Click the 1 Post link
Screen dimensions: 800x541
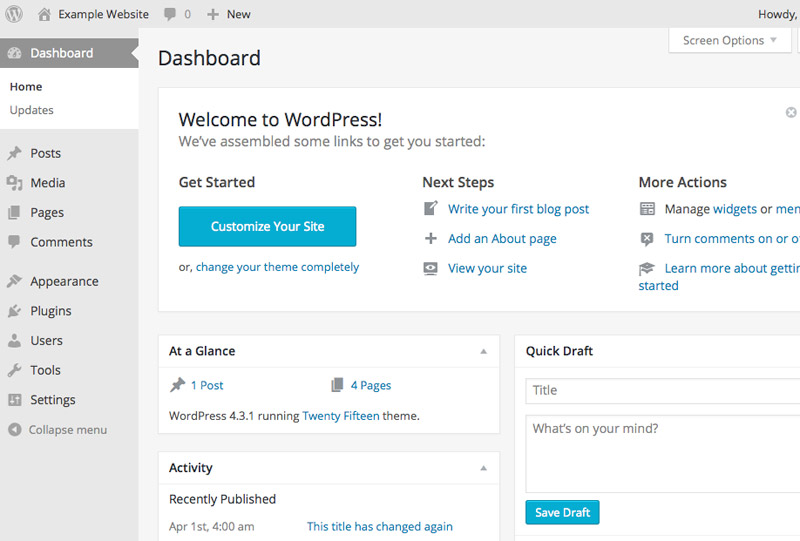click(207, 385)
